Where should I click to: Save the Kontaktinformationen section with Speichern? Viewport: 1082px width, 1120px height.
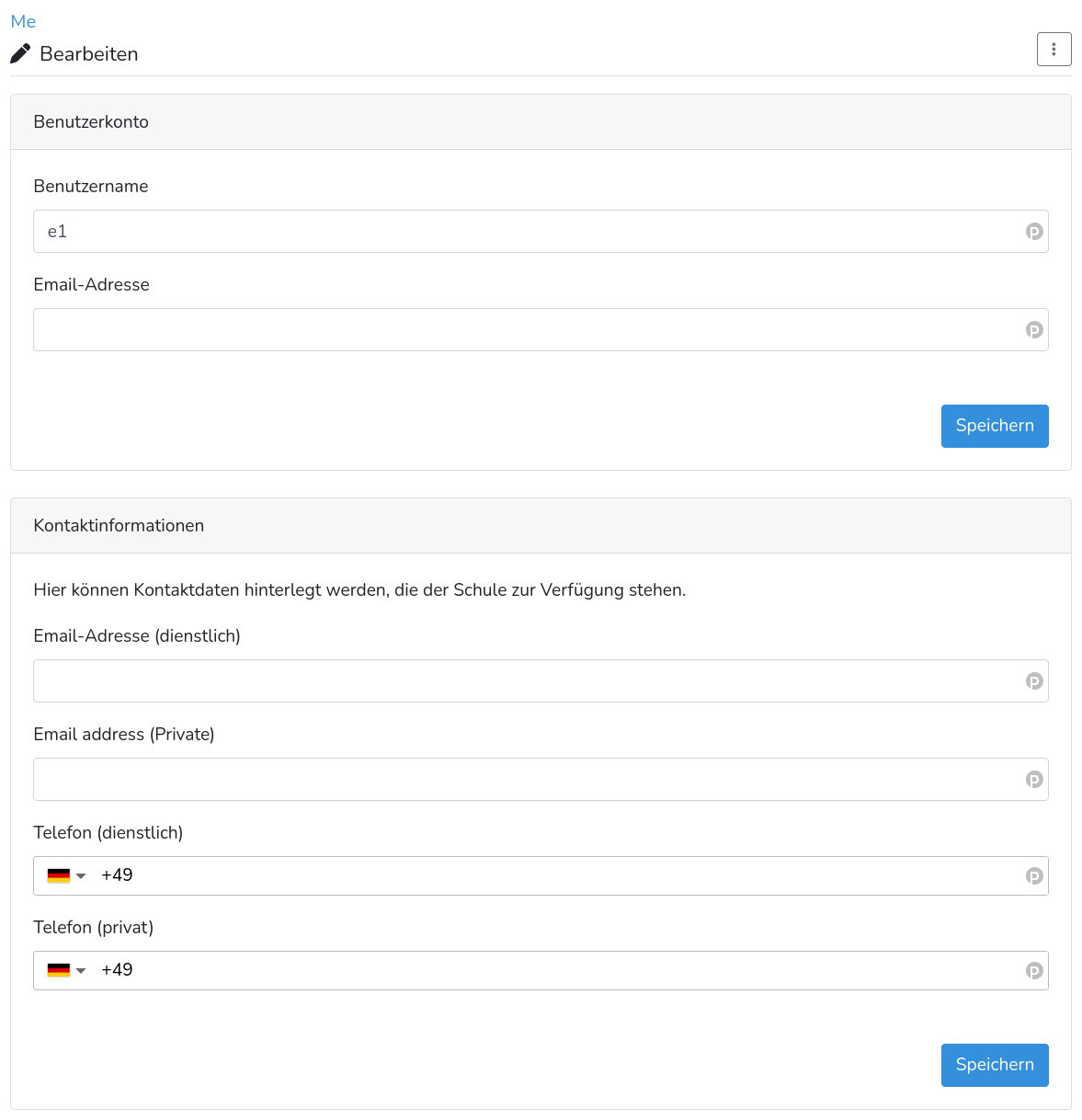[995, 1065]
